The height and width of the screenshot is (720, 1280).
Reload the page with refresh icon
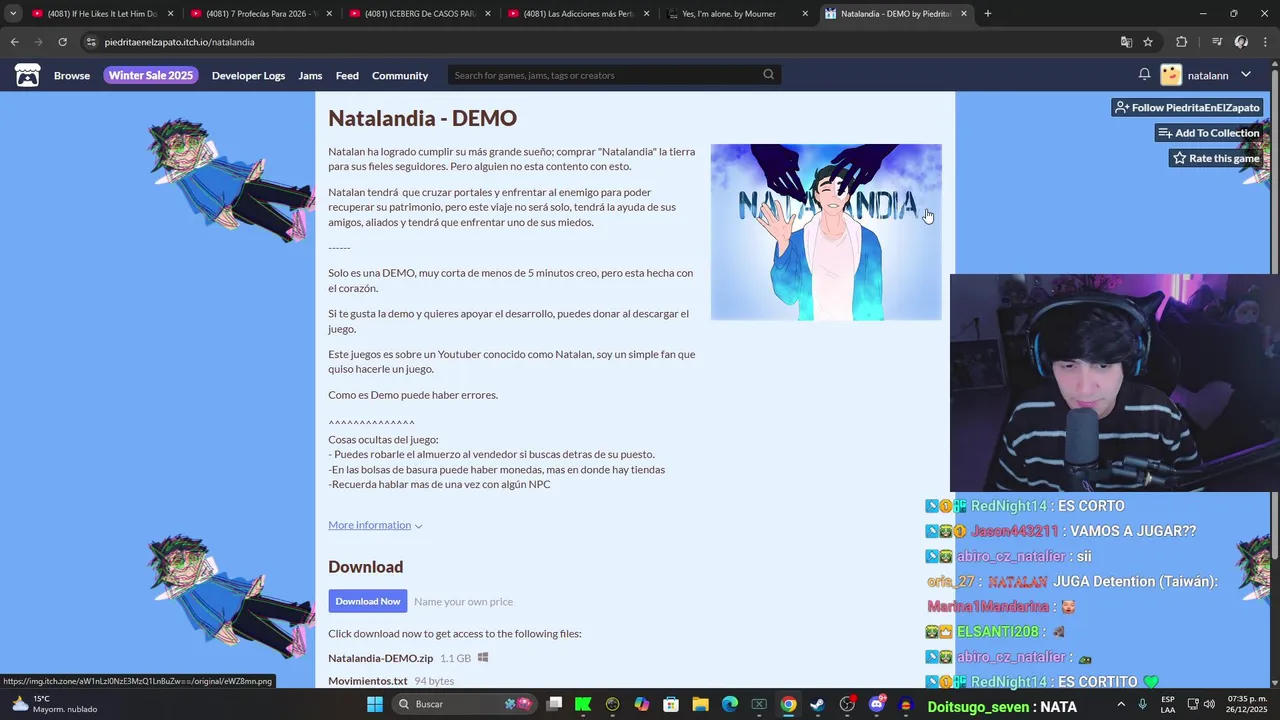coord(62,42)
